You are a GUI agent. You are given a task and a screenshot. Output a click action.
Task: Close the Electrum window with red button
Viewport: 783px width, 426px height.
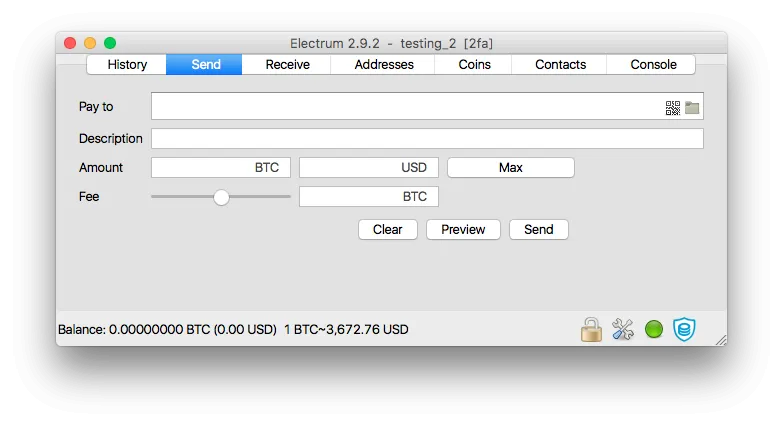[70, 43]
